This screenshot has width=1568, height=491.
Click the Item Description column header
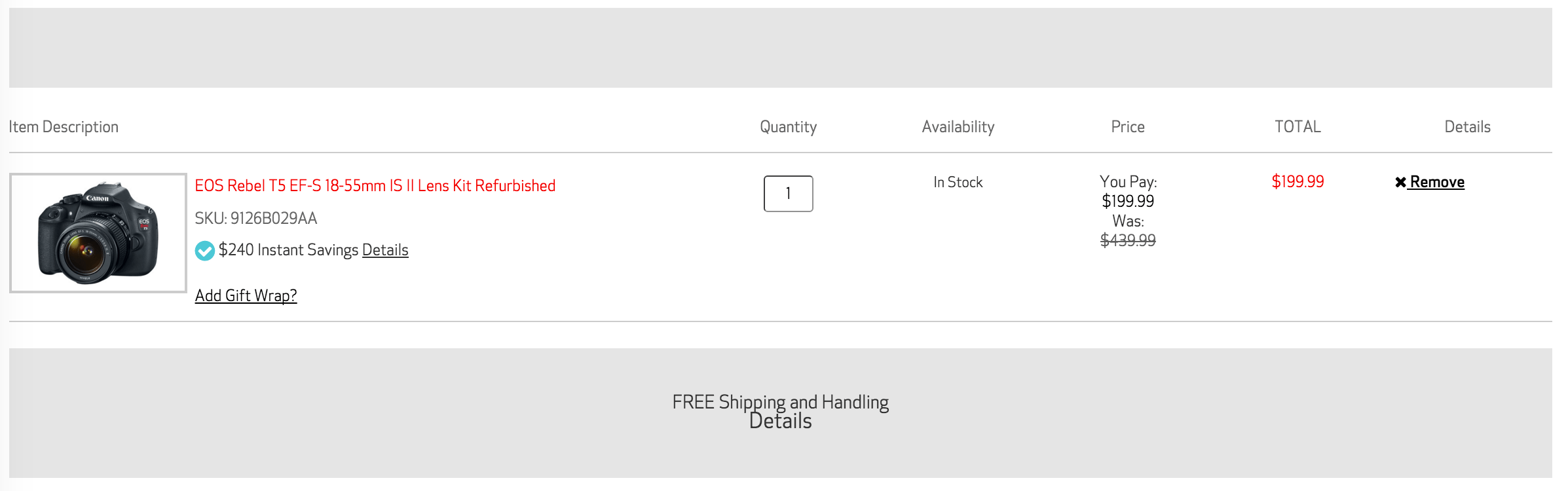point(64,126)
